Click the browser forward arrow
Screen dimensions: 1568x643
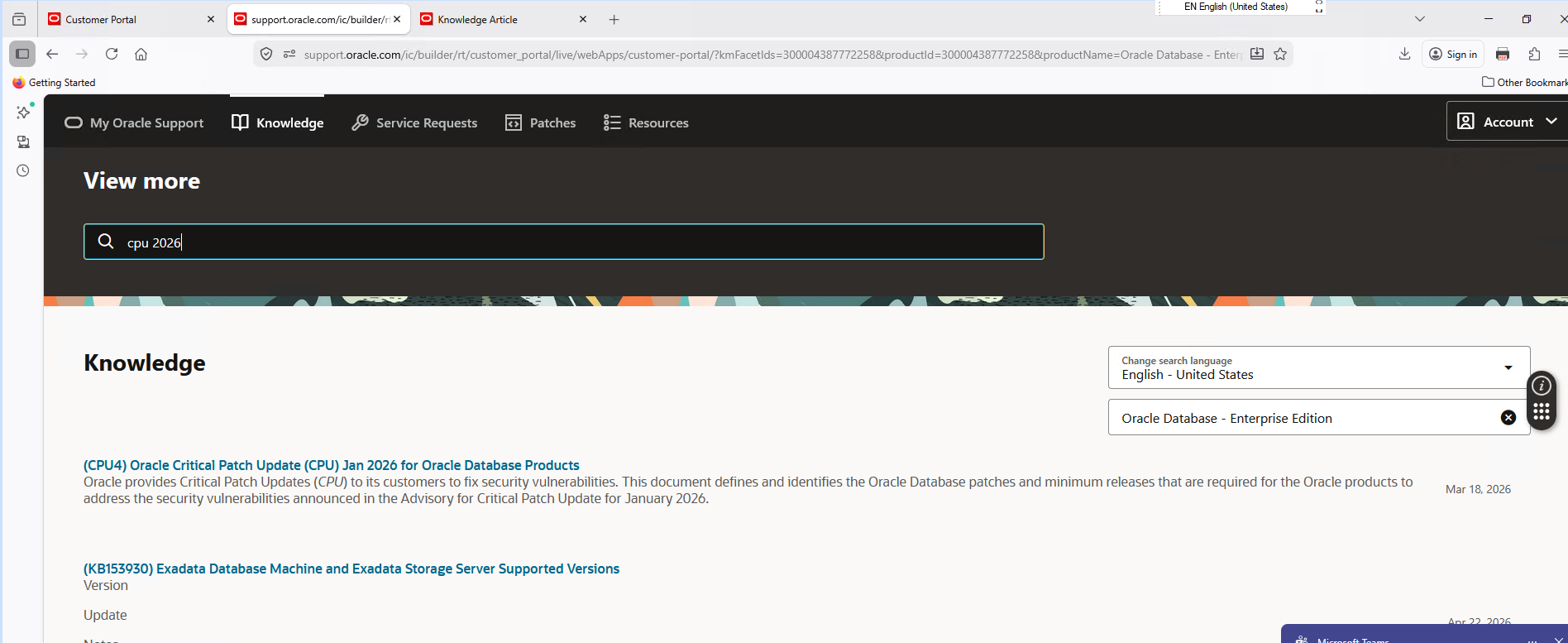[82, 54]
